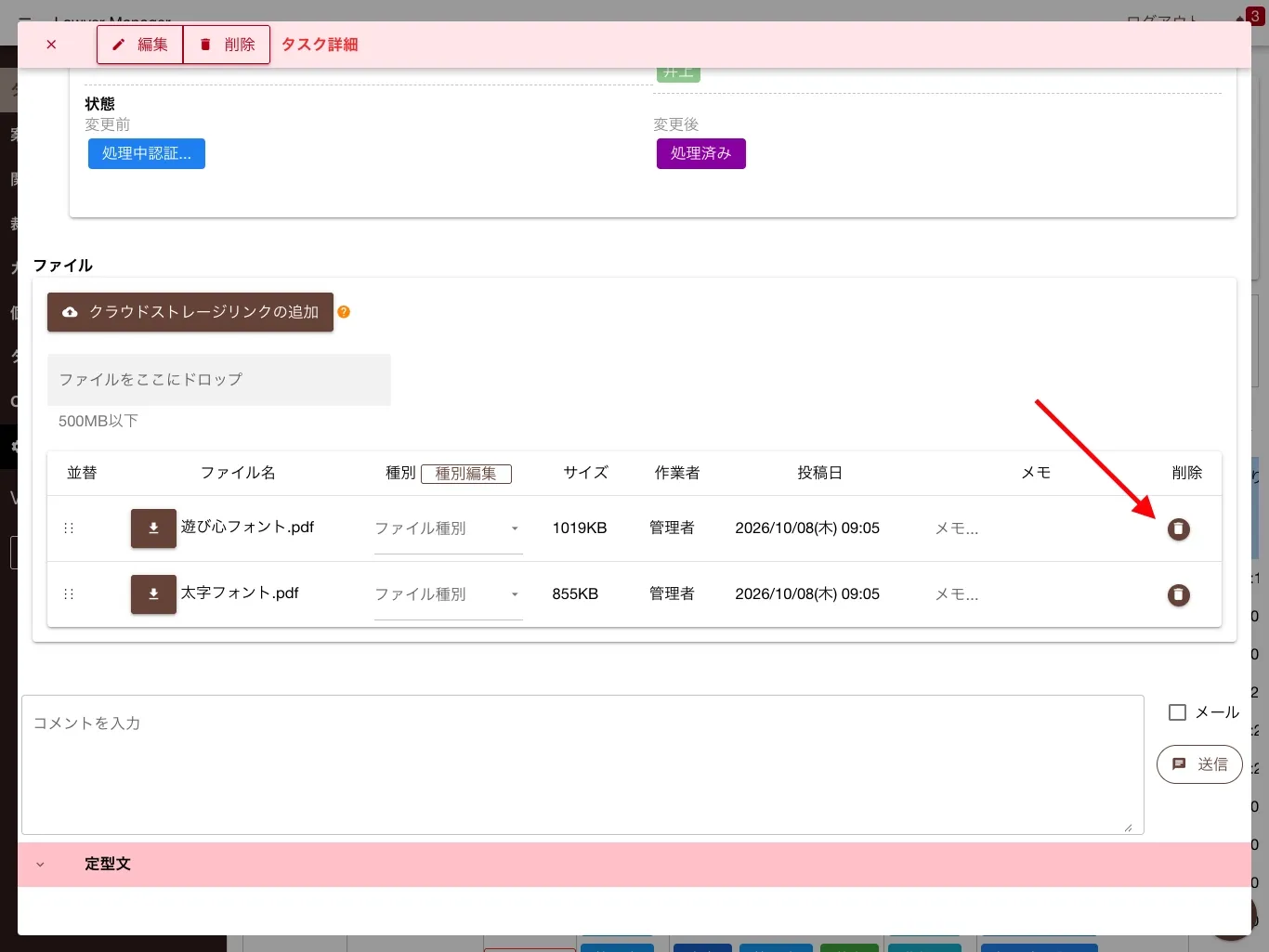The height and width of the screenshot is (952, 1269).
Task: Click the 処理済み status chip
Action: (701, 154)
